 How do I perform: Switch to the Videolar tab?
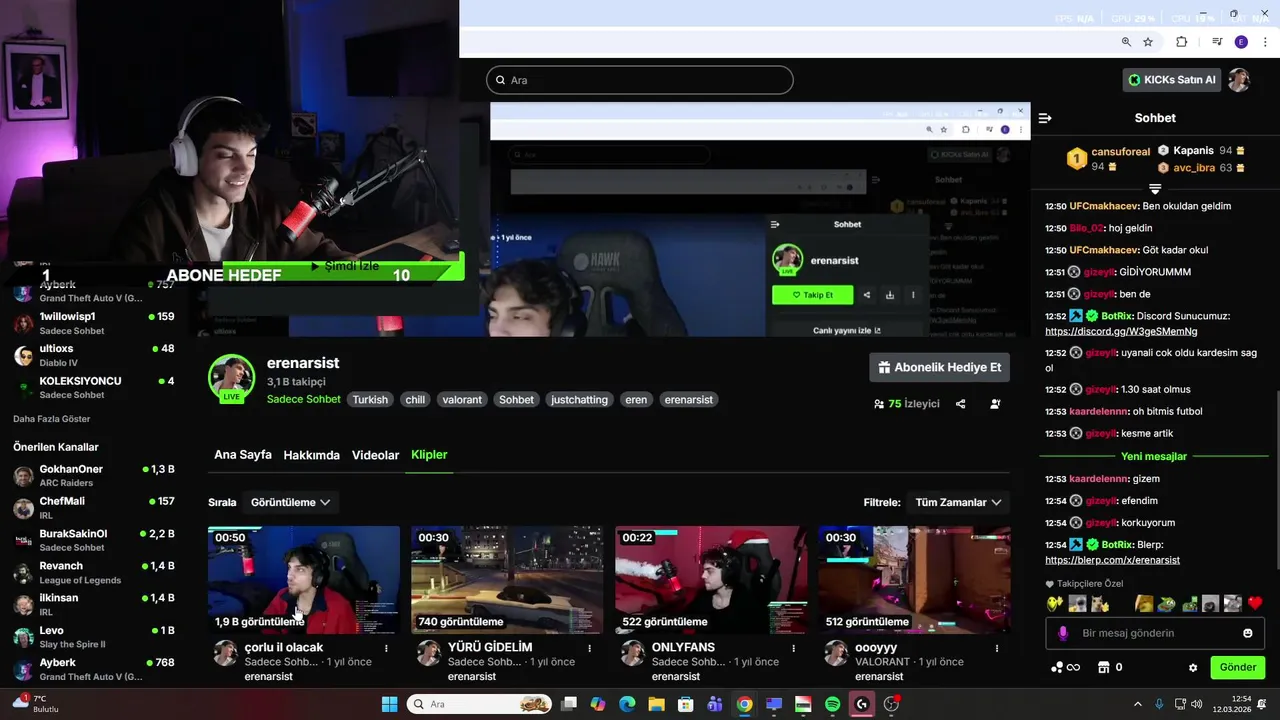point(376,455)
